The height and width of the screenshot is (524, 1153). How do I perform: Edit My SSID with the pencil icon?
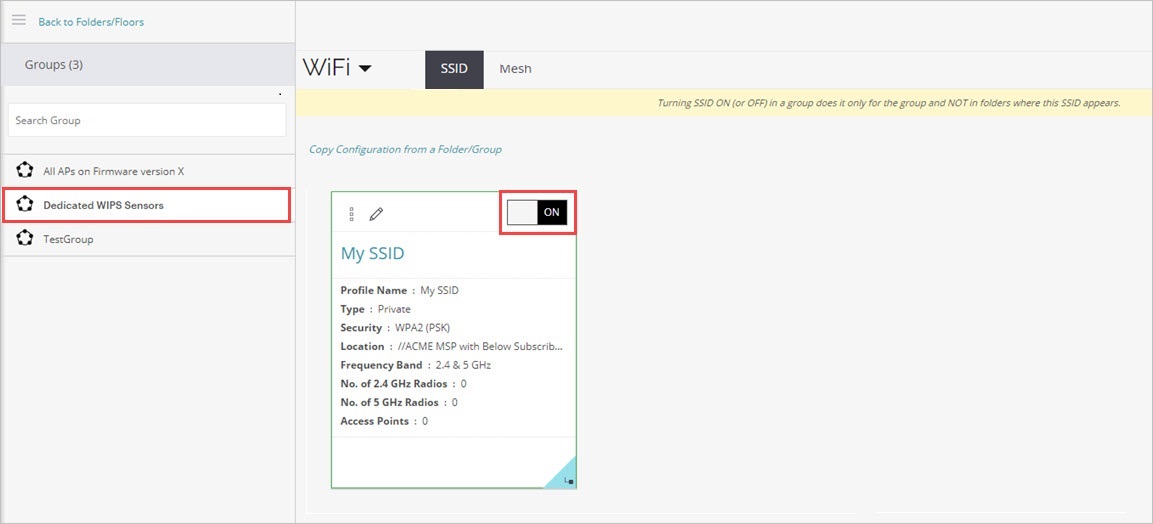point(376,214)
